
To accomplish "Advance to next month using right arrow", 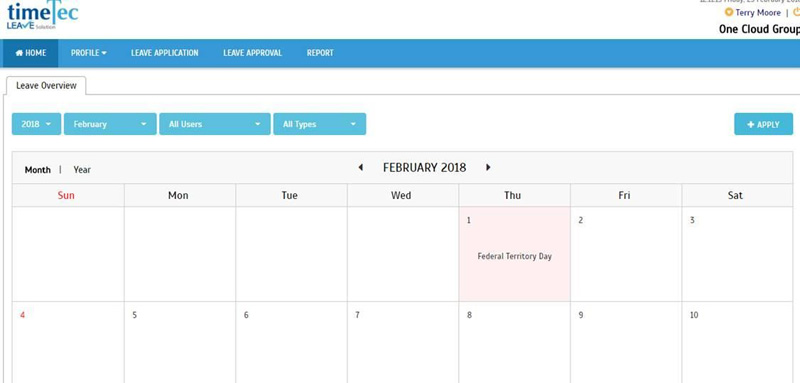I will click(x=488, y=167).
